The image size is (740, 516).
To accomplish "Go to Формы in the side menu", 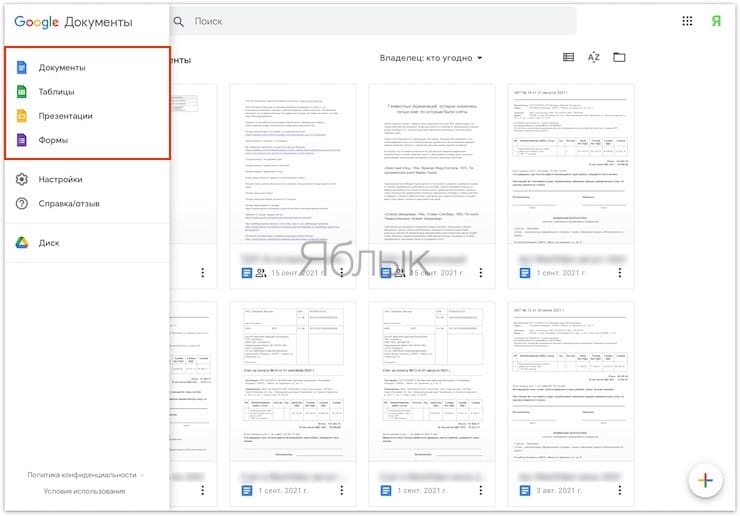I will 87,140.
